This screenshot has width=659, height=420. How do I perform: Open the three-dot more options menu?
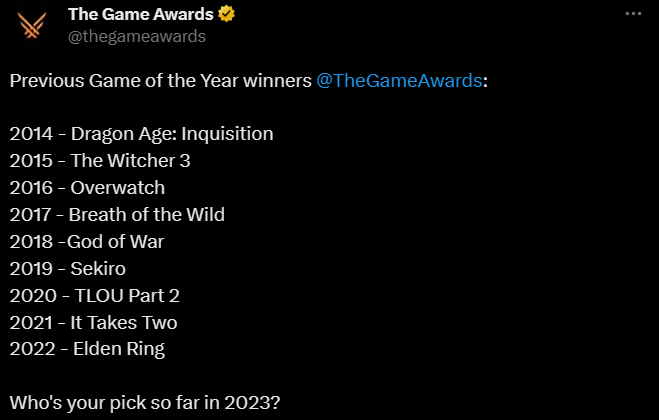coord(633,14)
